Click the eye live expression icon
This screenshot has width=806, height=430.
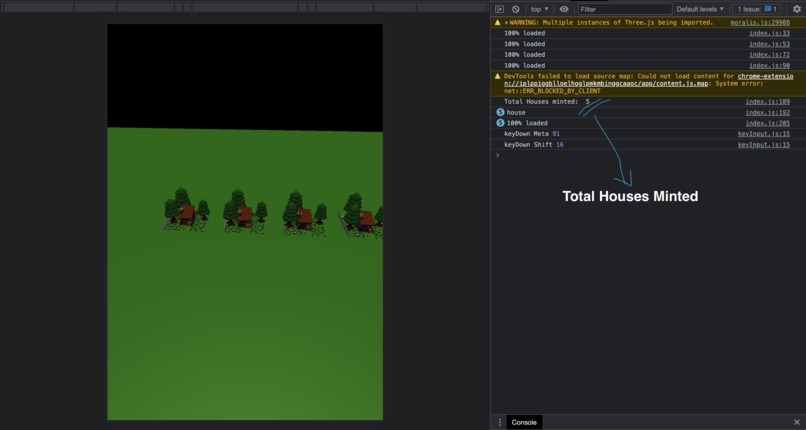tap(564, 9)
